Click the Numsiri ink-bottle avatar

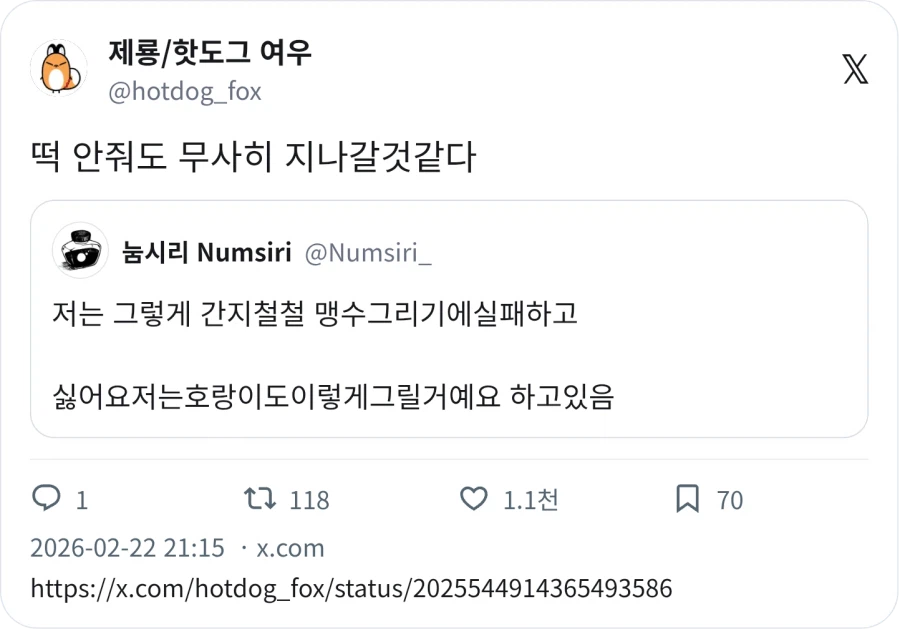coord(80,250)
